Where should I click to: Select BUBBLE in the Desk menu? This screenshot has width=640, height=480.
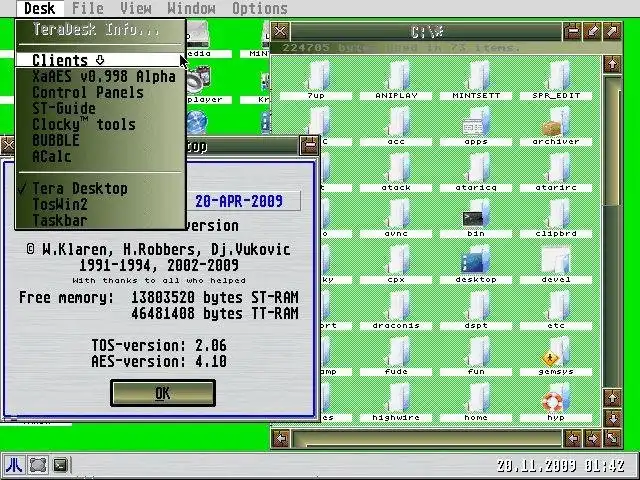pos(100,140)
